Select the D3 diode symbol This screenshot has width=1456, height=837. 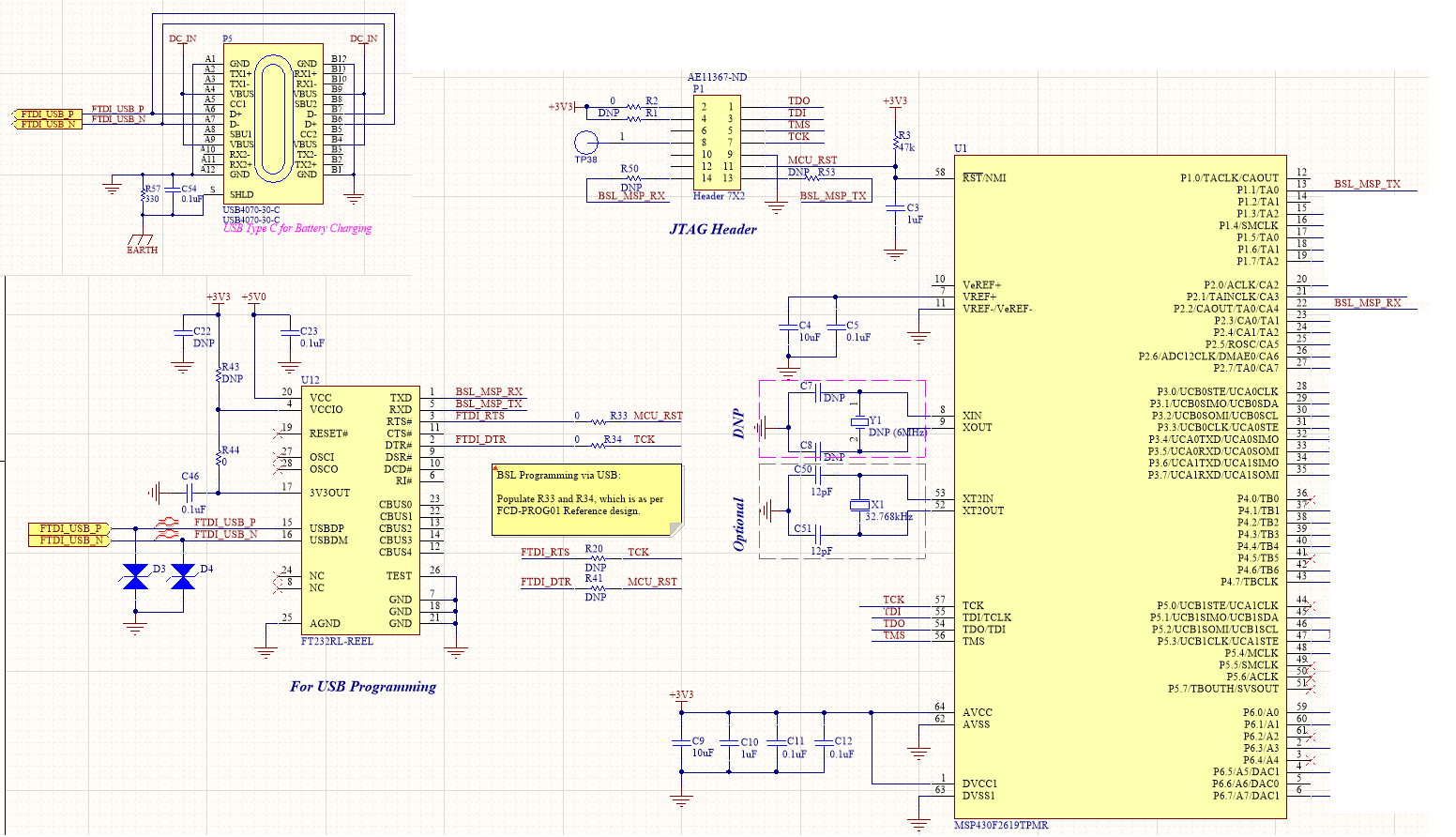pos(136,576)
